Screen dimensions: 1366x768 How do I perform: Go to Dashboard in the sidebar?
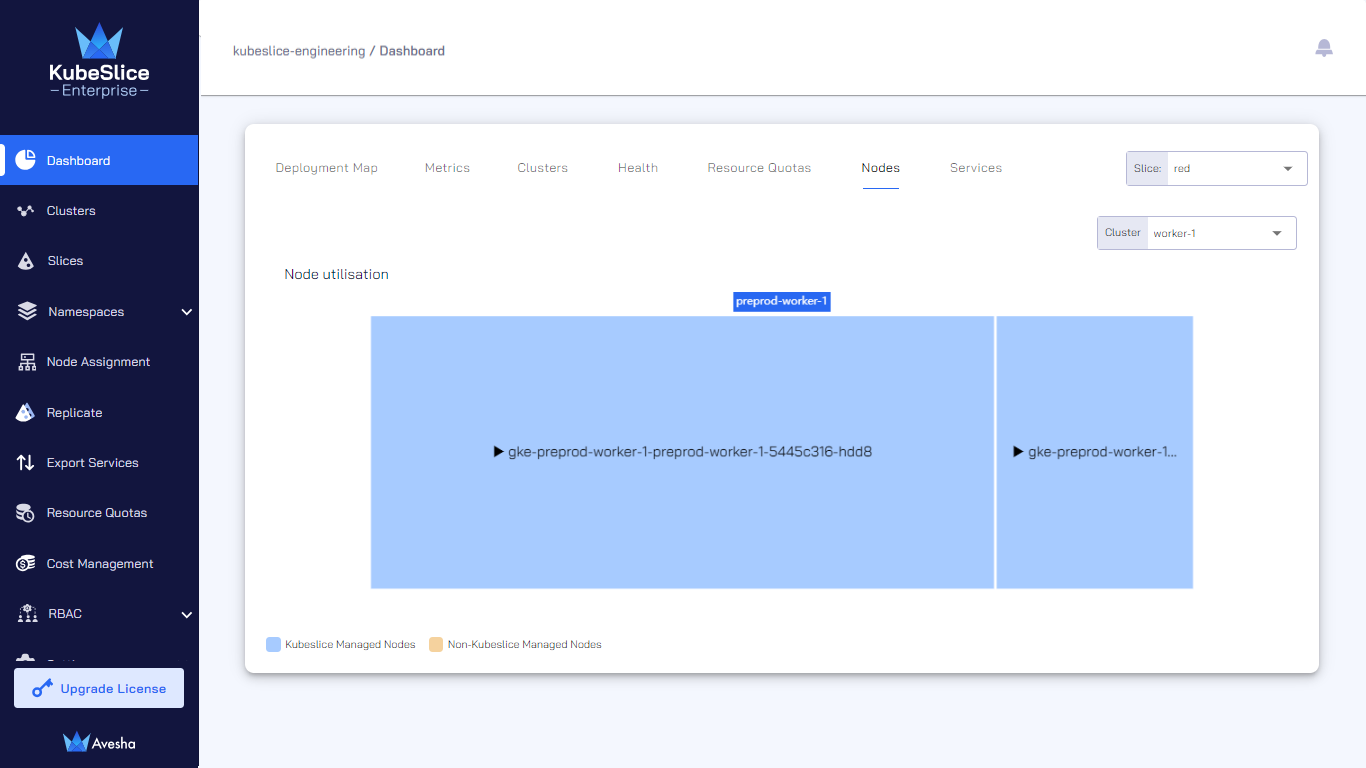pyautogui.click(x=99, y=160)
